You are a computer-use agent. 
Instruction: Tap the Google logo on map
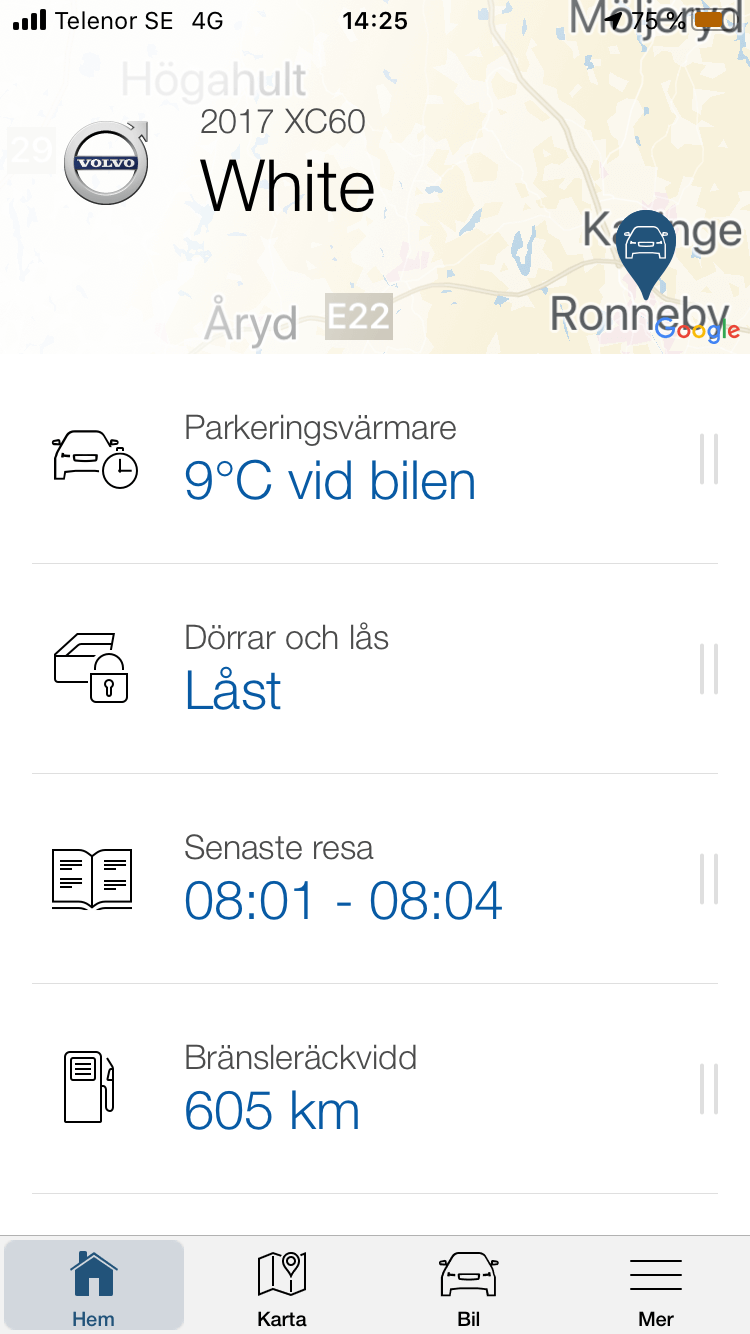[x=698, y=331]
